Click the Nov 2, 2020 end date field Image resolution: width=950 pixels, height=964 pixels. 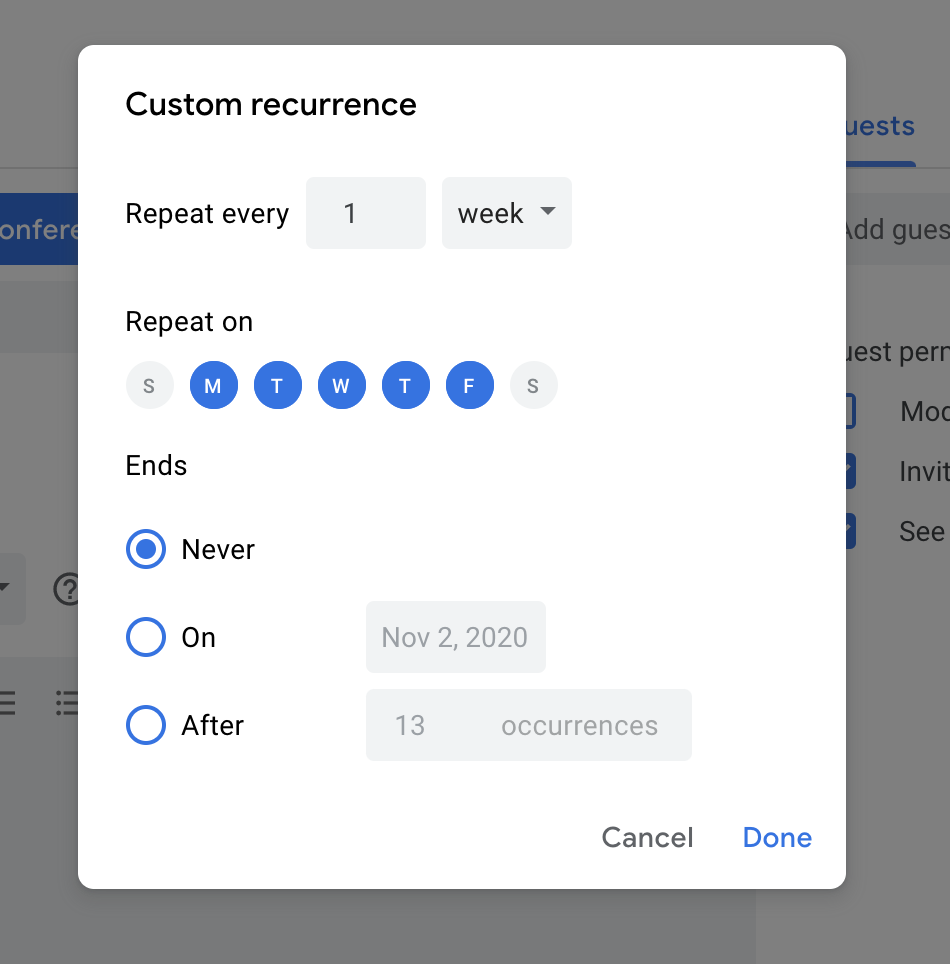pyautogui.click(x=456, y=637)
